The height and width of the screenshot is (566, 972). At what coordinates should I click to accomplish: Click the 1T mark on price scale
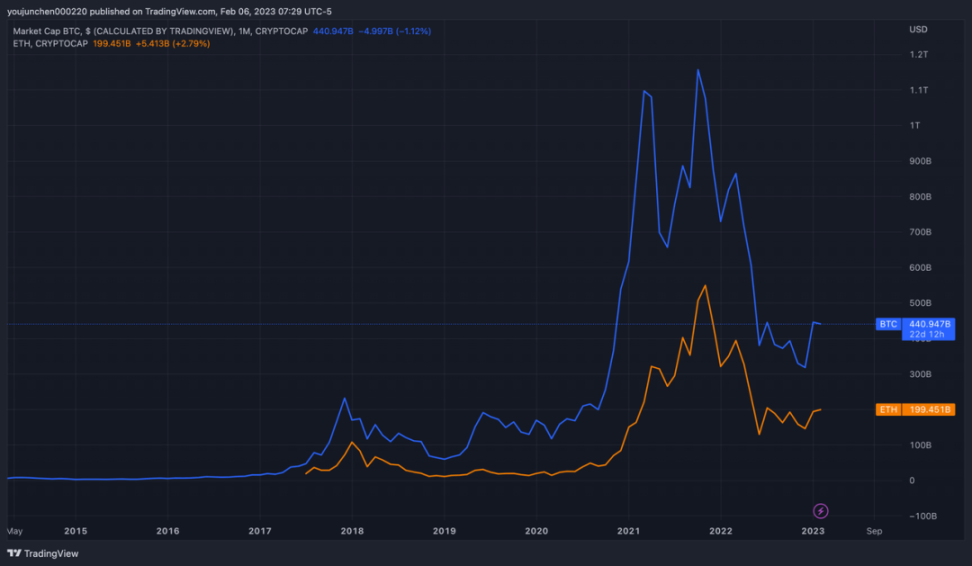pyautogui.click(x=914, y=125)
